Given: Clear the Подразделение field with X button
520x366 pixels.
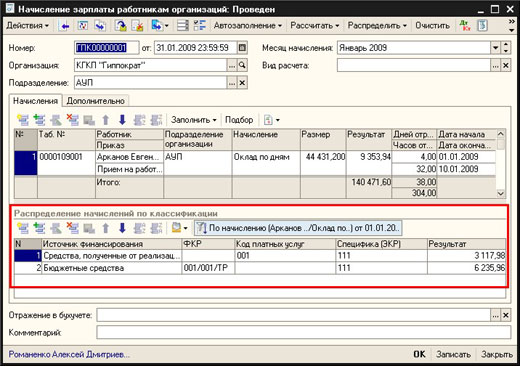Looking at the screenshot, I should click(x=242, y=83).
